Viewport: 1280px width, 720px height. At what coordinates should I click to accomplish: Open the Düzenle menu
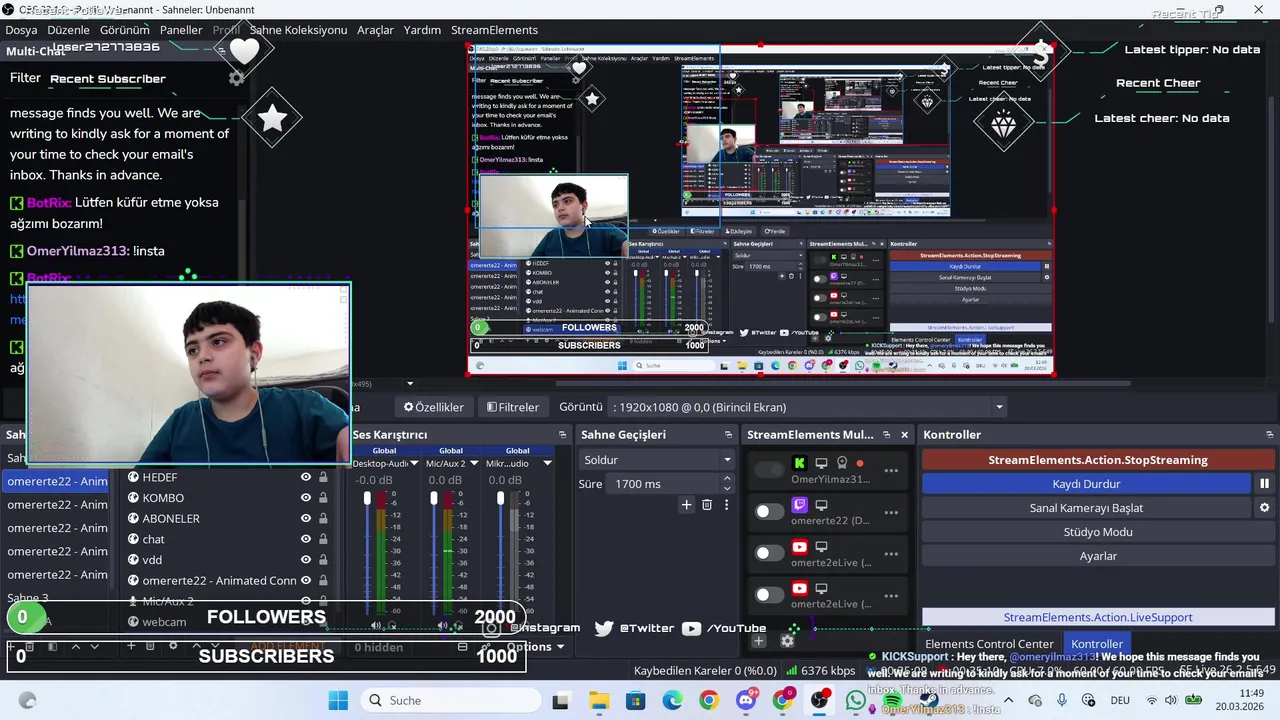pos(68,30)
